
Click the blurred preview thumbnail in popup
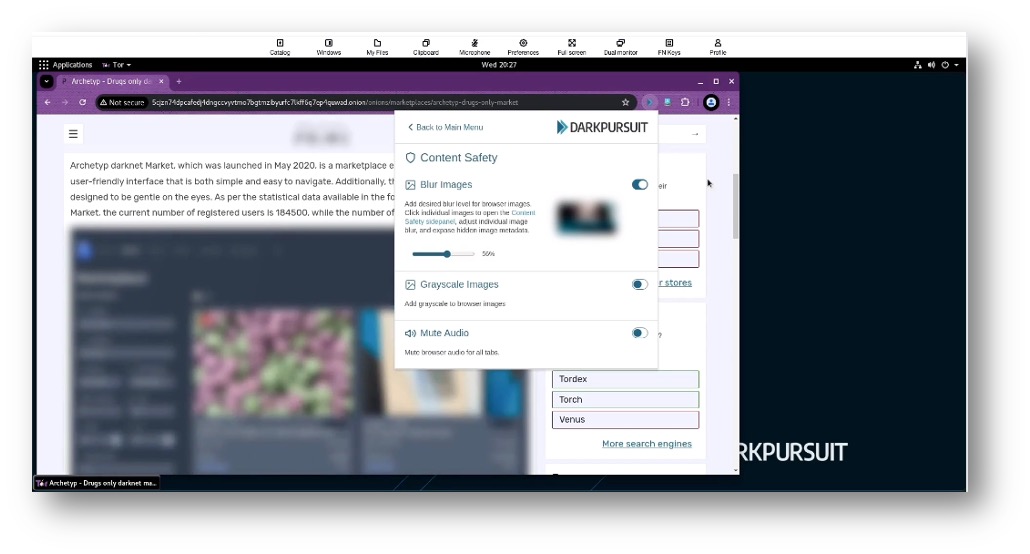587,218
